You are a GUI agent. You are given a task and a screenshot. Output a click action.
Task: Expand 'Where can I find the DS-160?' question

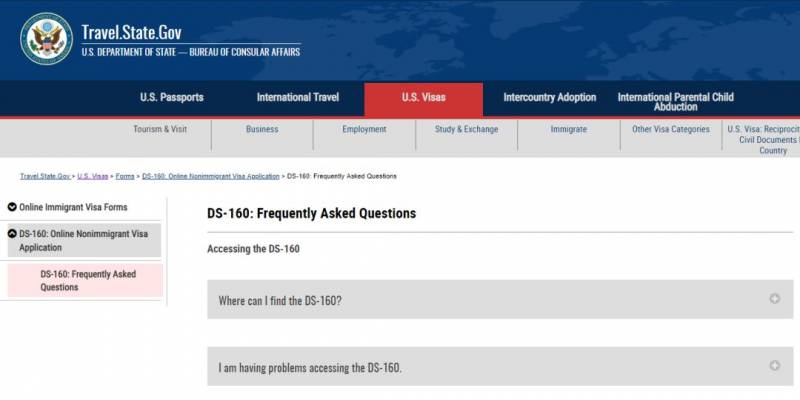(x=280, y=300)
